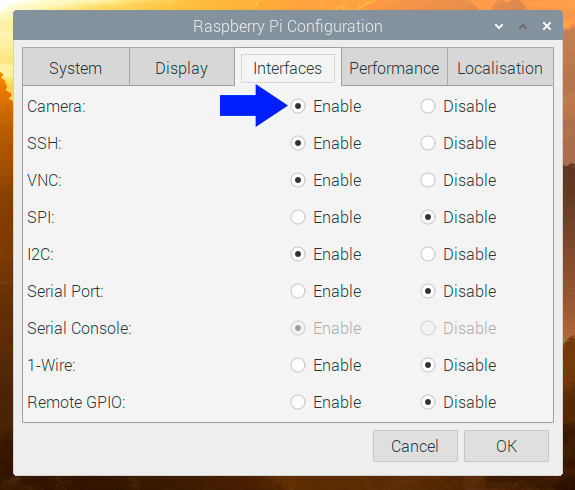The width and height of the screenshot is (575, 490).
Task: Open the System tab
Action: [x=76, y=67]
